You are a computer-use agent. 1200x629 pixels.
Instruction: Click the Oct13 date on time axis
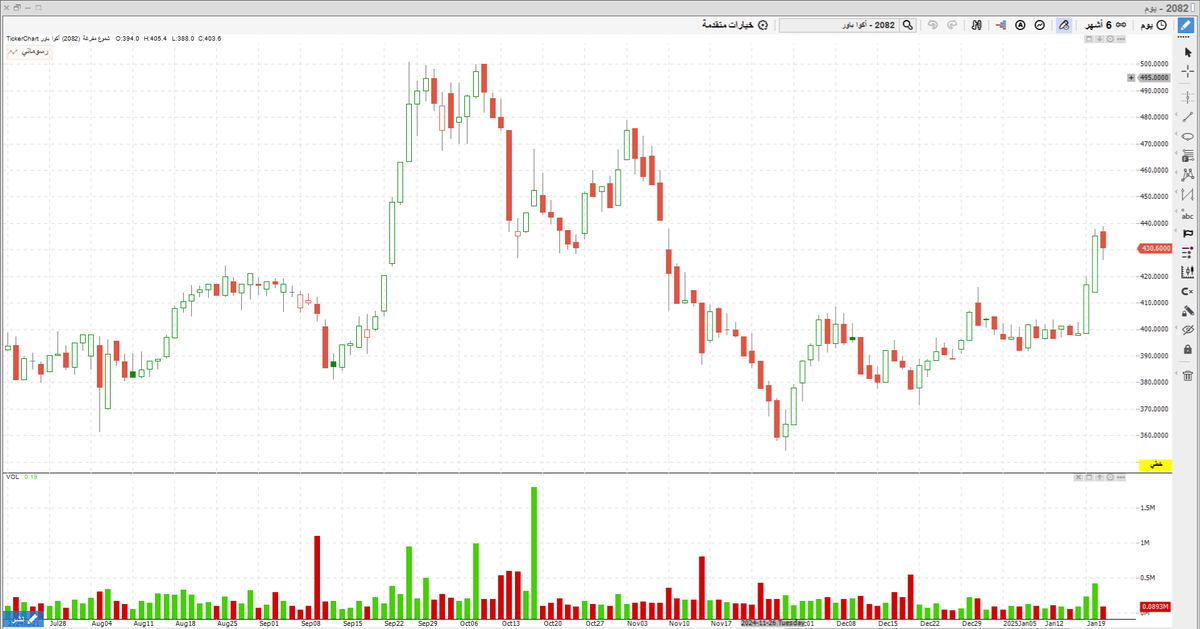(511, 623)
